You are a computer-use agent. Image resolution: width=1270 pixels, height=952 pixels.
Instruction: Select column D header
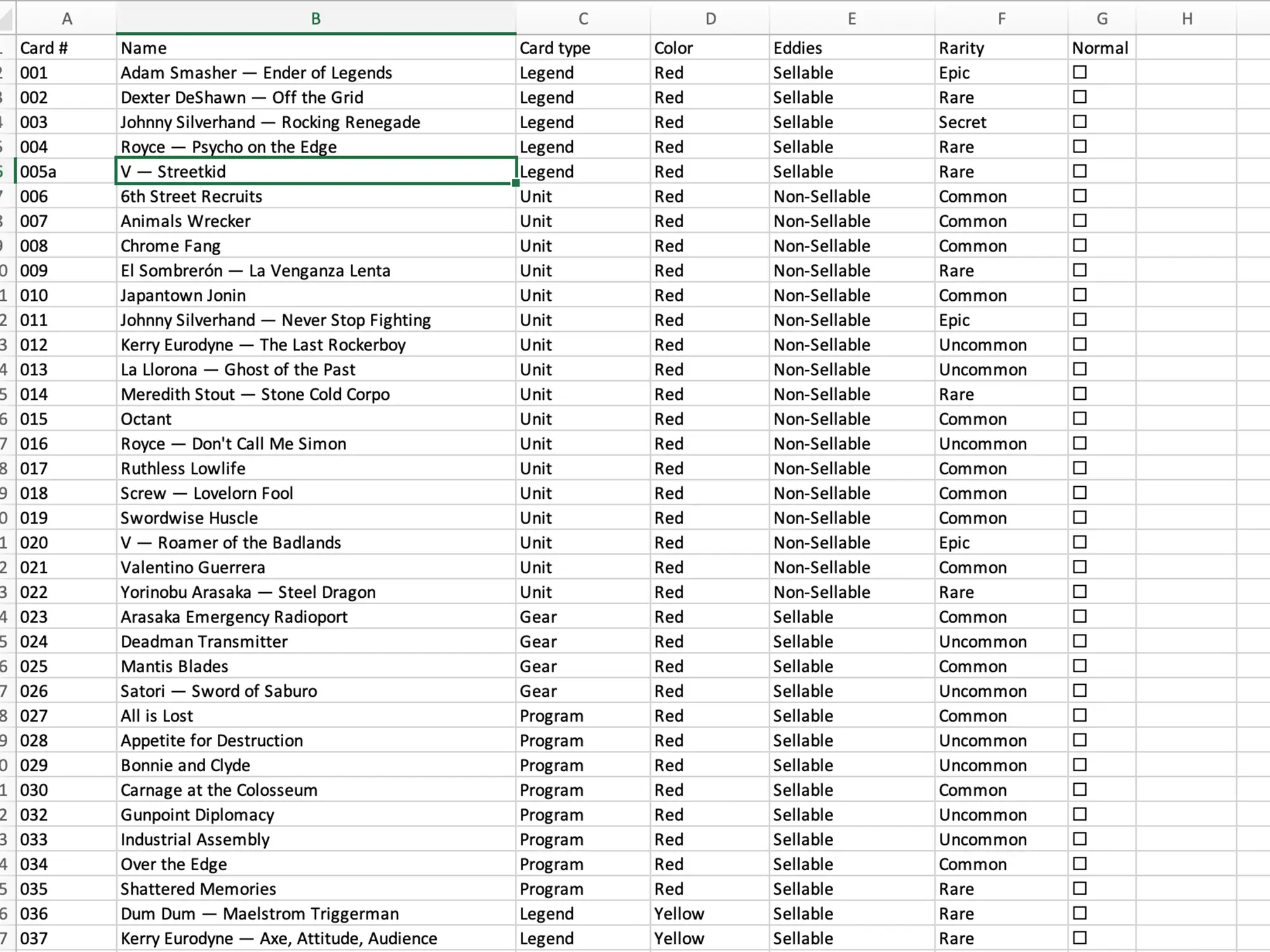pyautogui.click(x=711, y=18)
